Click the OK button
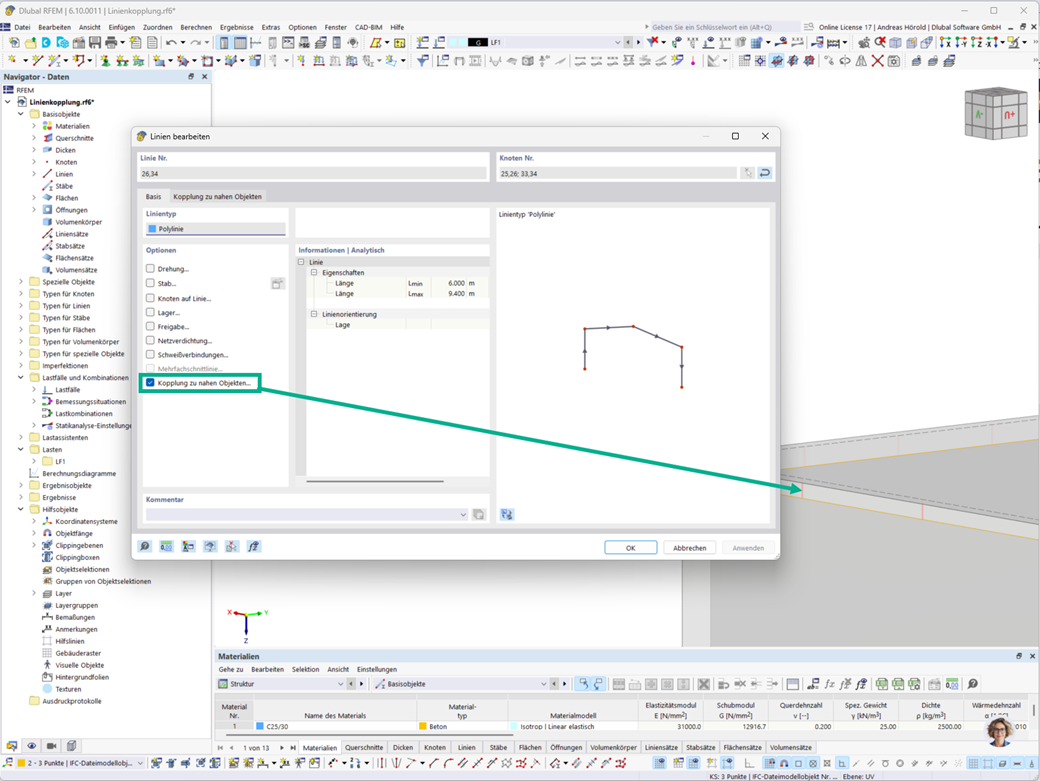Screen dimensions: 1040x781 tap(631, 548)
